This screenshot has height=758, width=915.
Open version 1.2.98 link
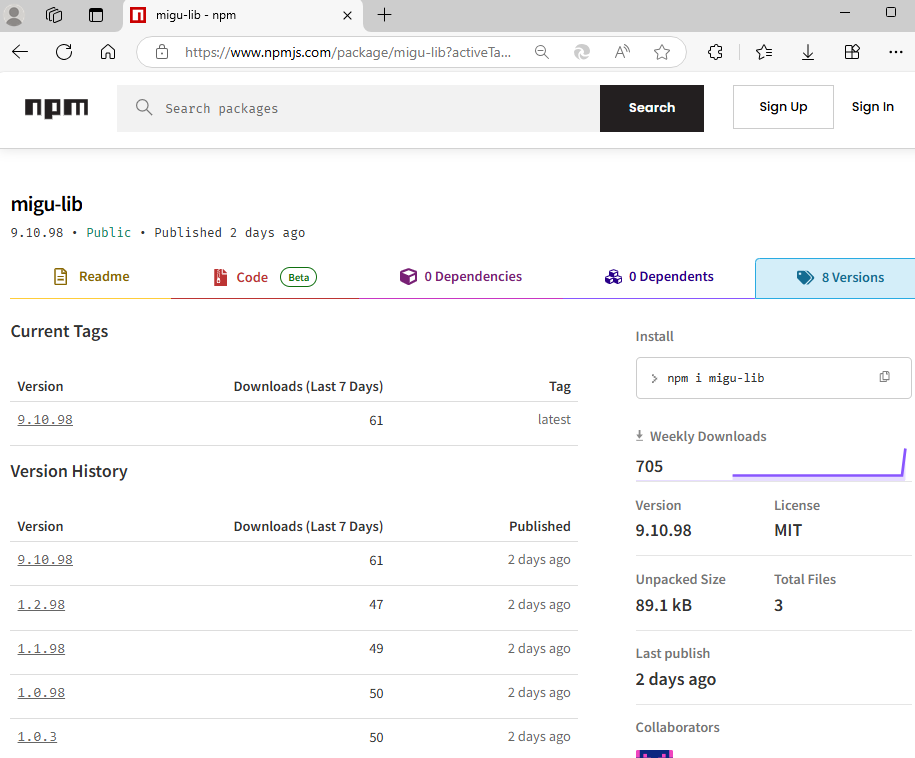pyautogui.click(x=41, y=605)
